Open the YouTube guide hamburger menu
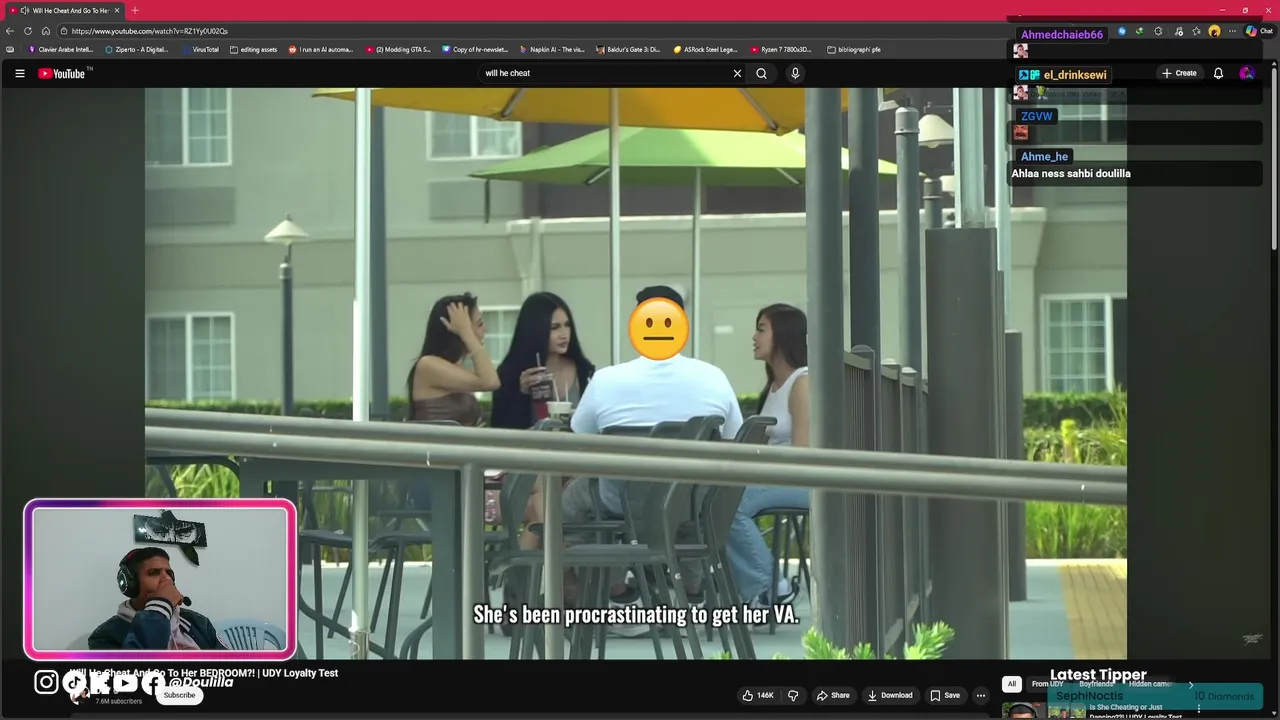Screen dimensions: 1280x720 point(19,73)
